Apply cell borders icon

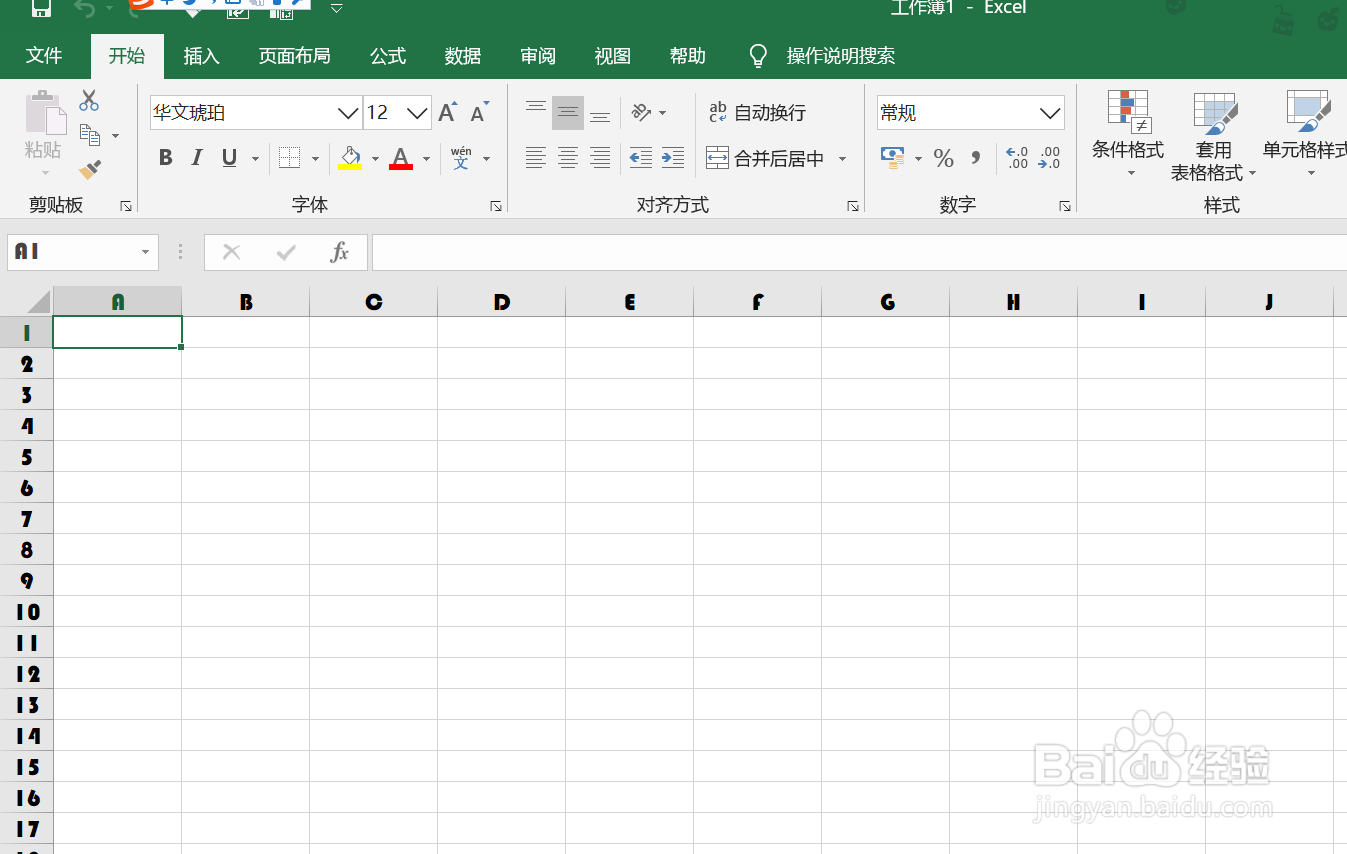point(289,158)
